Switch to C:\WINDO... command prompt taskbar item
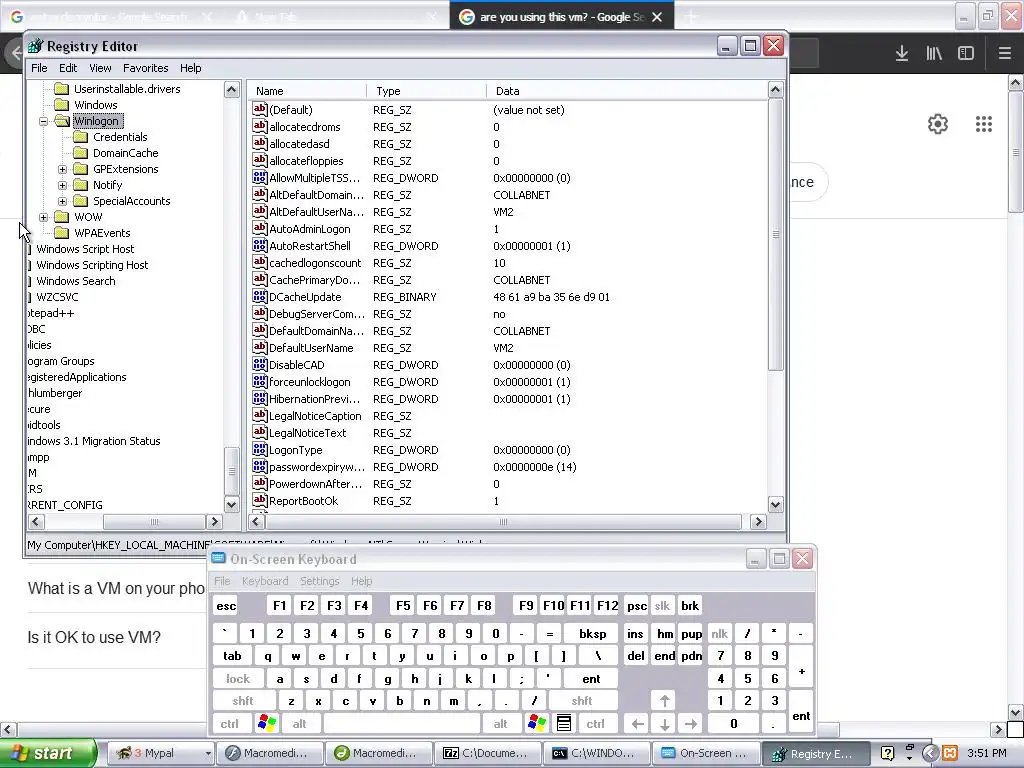This screenshot has height=768, width=1024. tap(596, 754)
